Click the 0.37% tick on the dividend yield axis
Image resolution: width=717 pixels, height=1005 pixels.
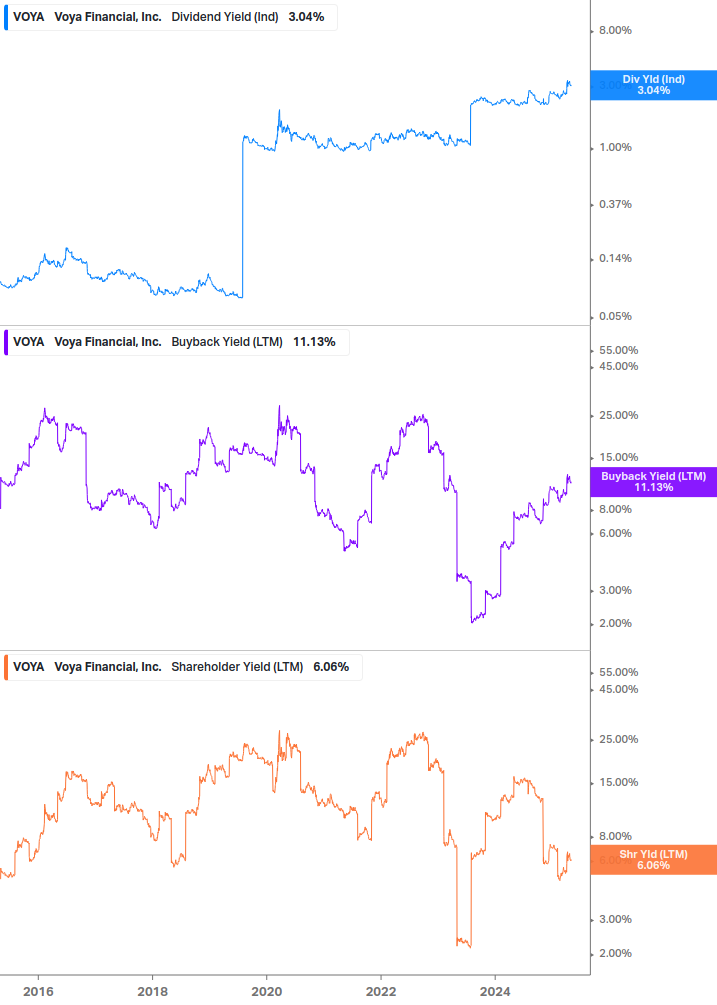[615, 204]
